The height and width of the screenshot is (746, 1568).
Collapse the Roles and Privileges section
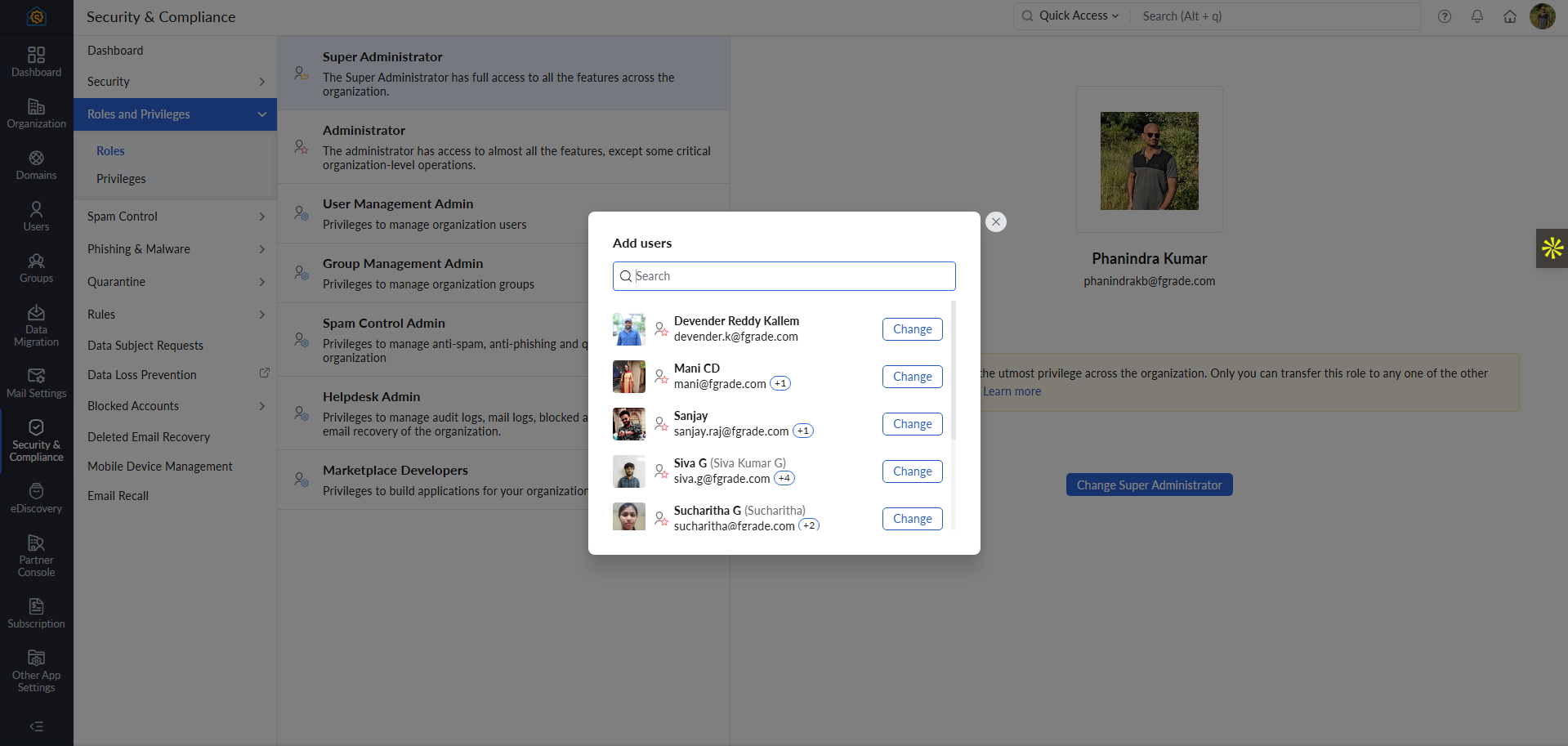point(261,114)
